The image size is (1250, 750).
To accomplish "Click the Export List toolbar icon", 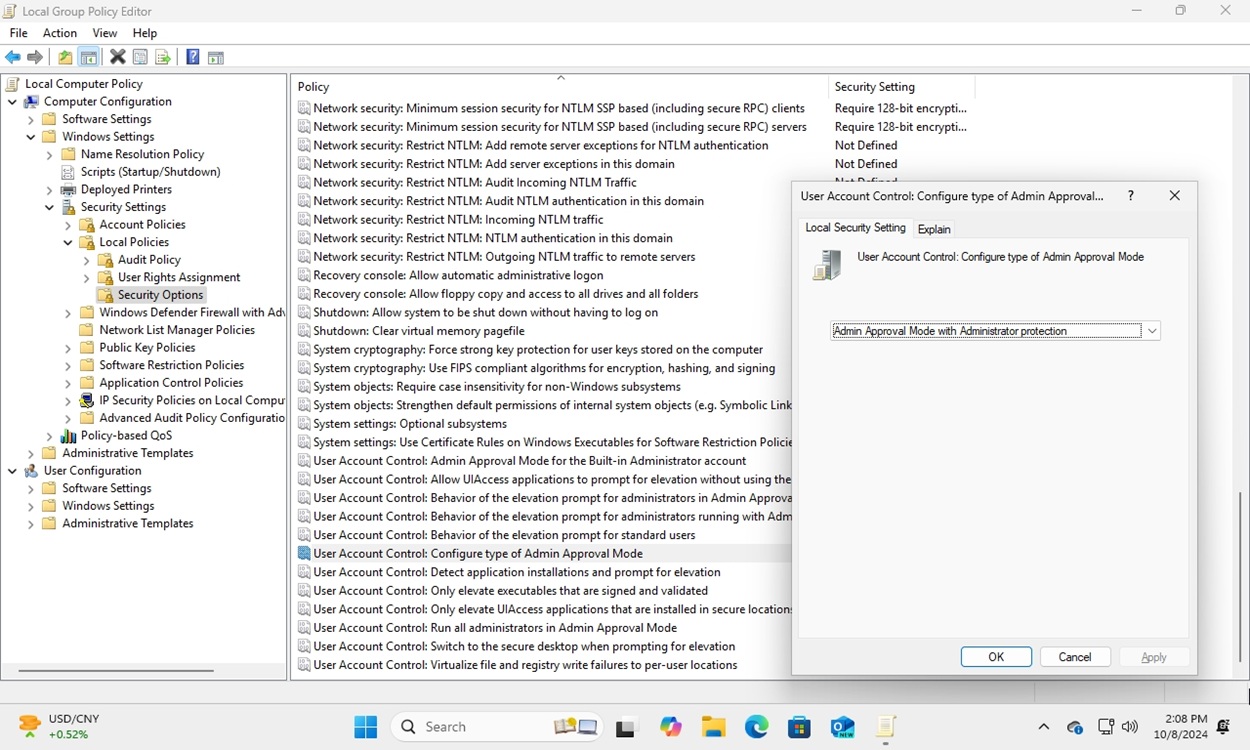I will coord(163,57).
